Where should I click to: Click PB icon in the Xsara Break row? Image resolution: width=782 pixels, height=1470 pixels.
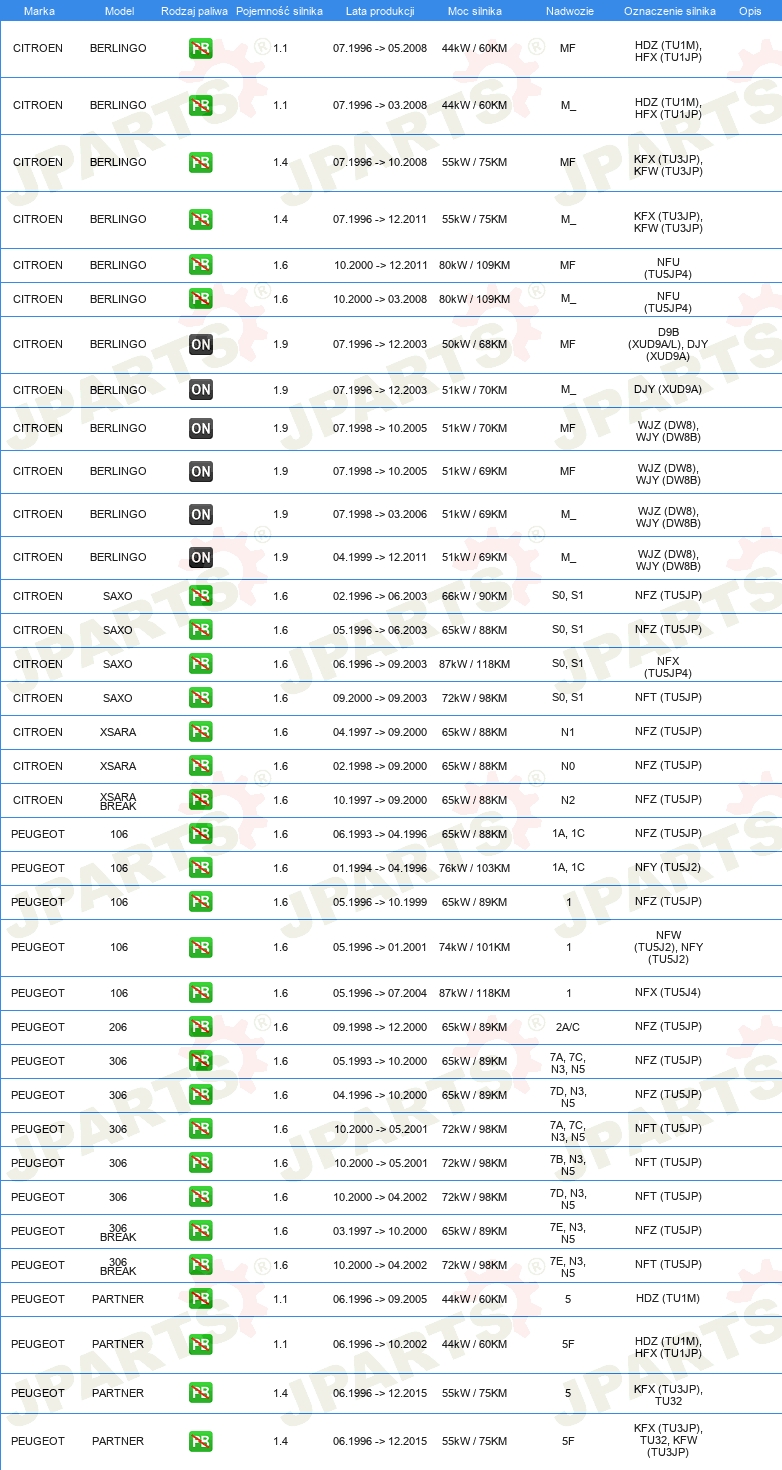point(201,800)
